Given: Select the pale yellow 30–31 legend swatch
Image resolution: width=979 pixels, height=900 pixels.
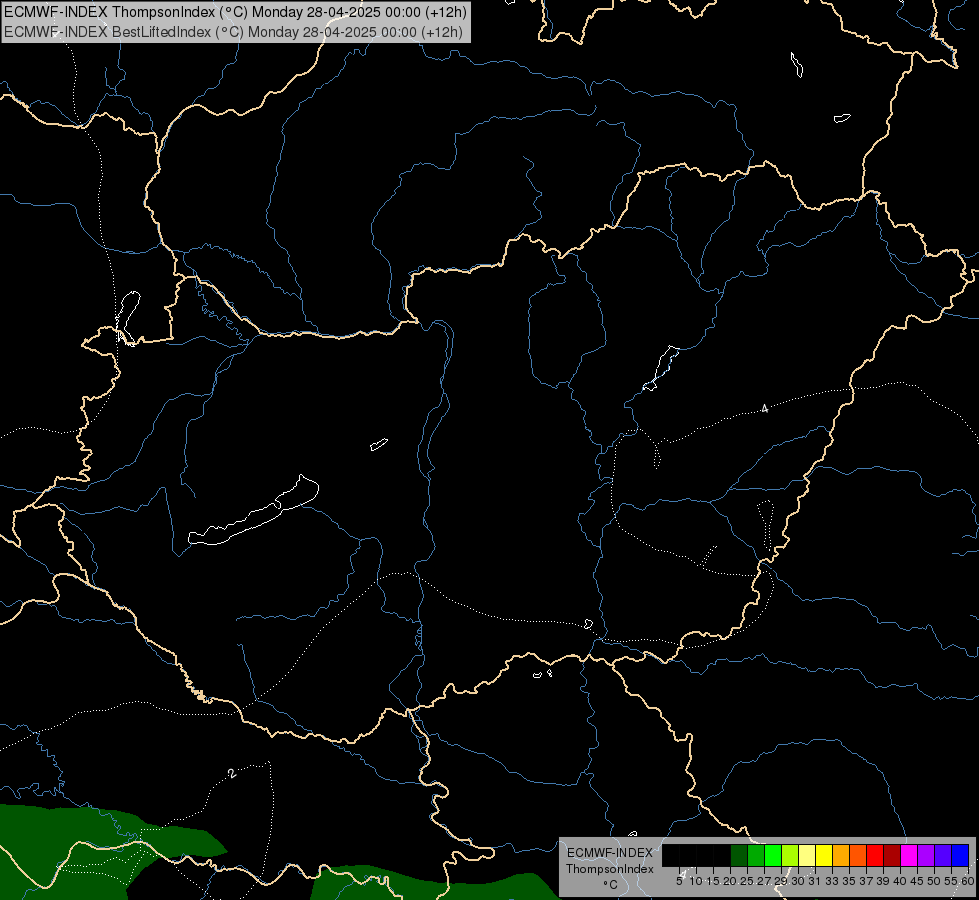Looking at the screenshot, I should [x=807, y=856].
